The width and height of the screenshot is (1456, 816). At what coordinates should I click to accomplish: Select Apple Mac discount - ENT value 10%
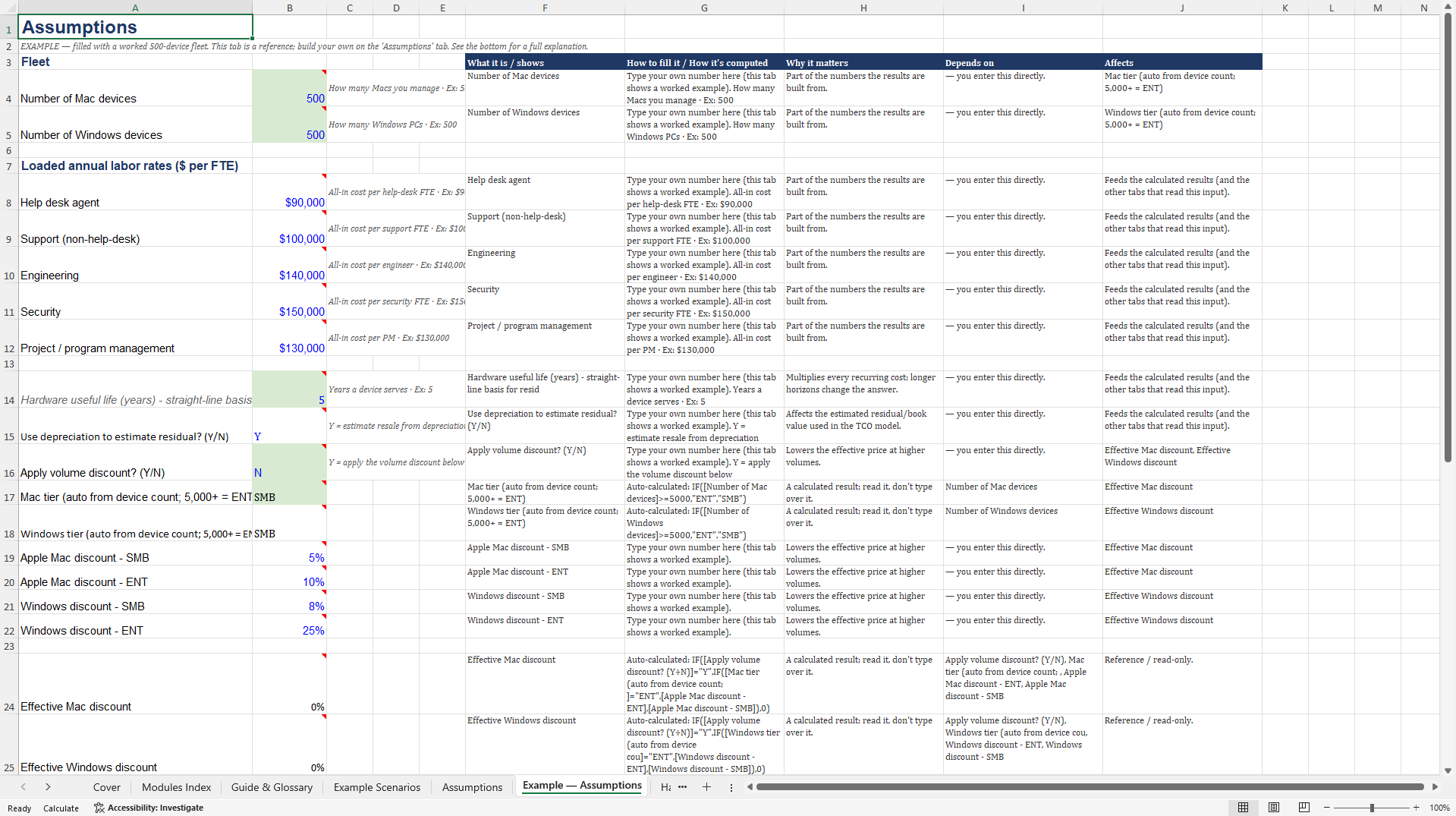pyautogui.click(x=289, y=578)
